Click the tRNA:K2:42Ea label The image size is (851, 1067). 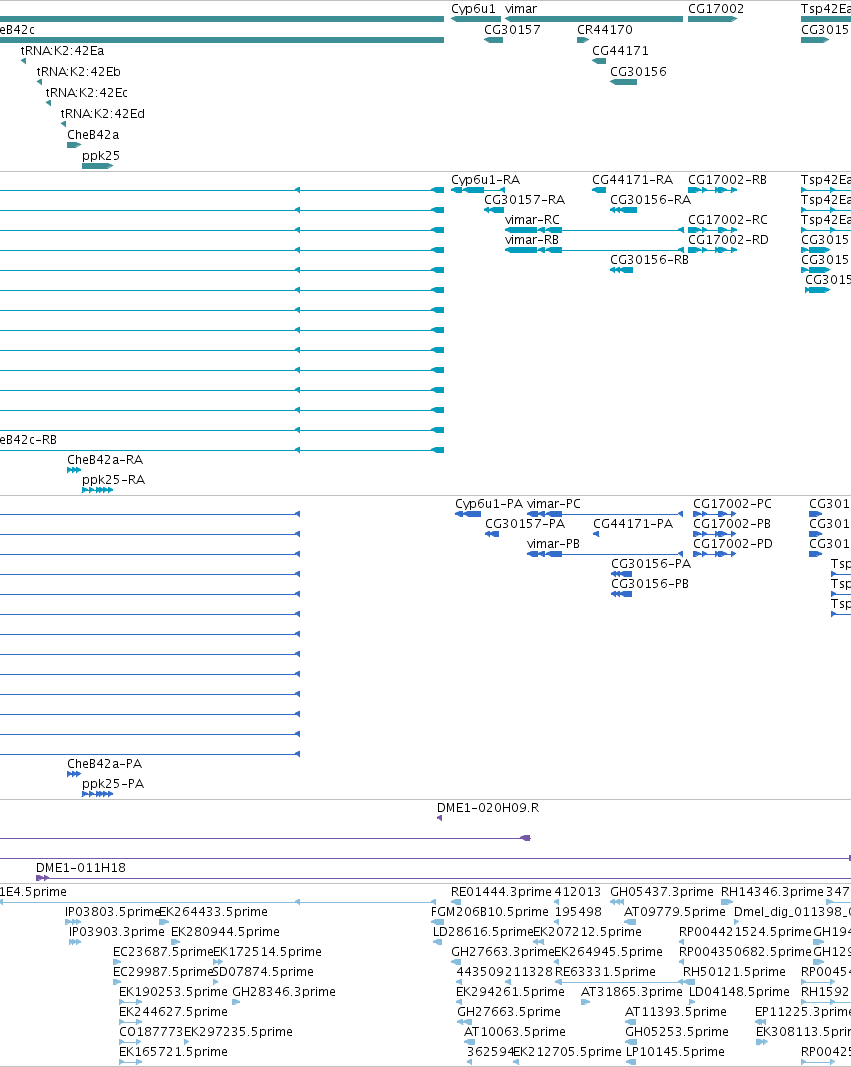63,51
